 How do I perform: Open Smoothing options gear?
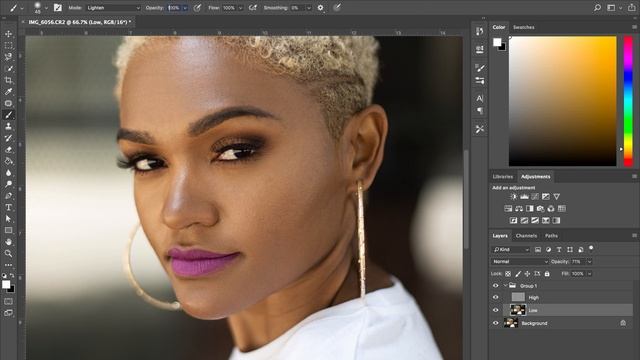(320, 7)
